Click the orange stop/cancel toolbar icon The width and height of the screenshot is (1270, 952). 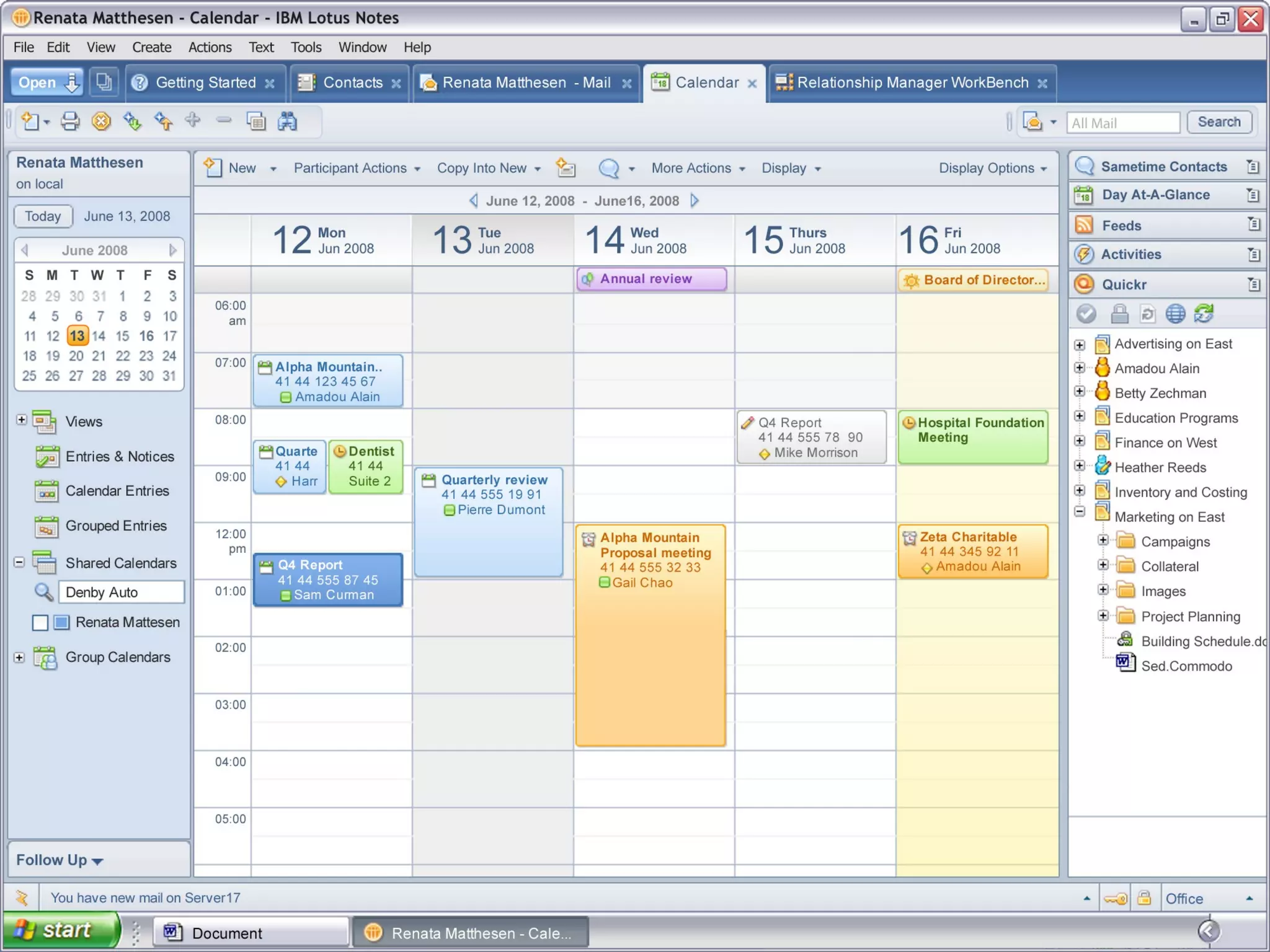pyautogui.click(x=101, y=121)
